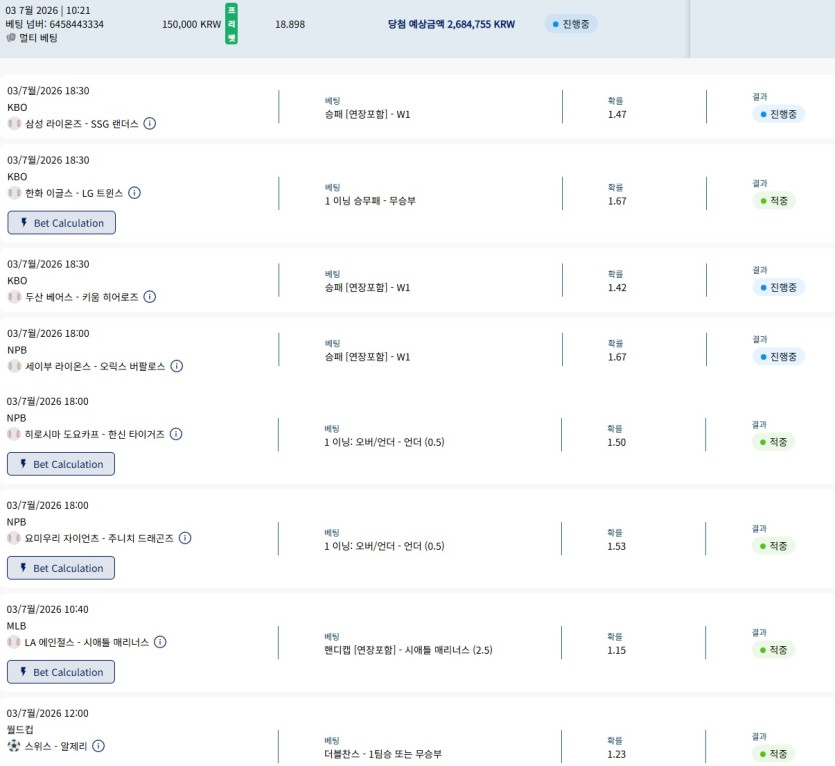Click info icon next to 스위스 - 알제리
Image resolution: width=835 pixels, height=766 pixels.
(98, 746)
